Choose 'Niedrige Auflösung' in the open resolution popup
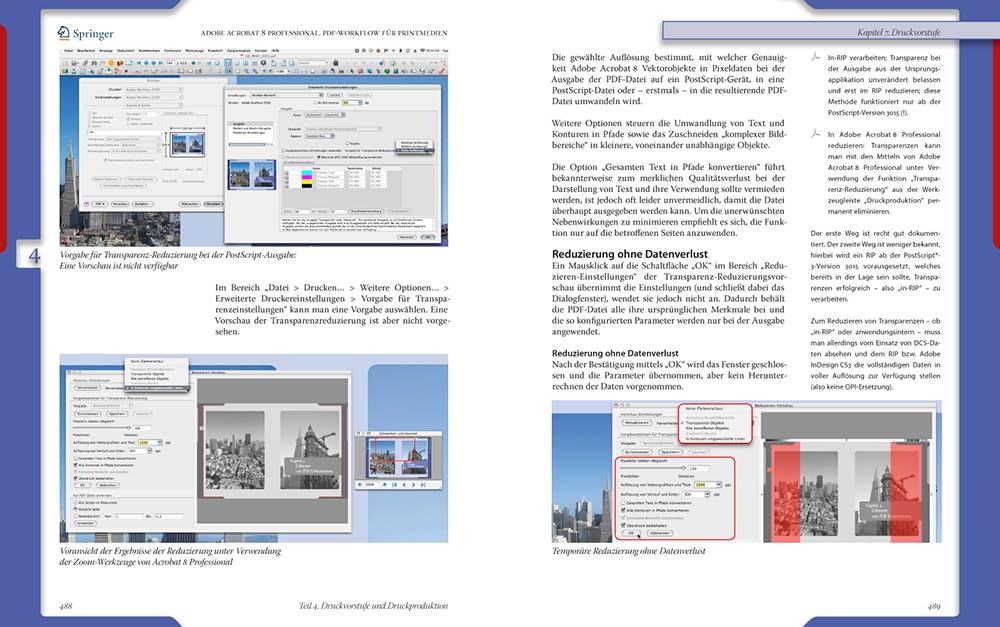 pyautogui.click(x=414, y=143)
